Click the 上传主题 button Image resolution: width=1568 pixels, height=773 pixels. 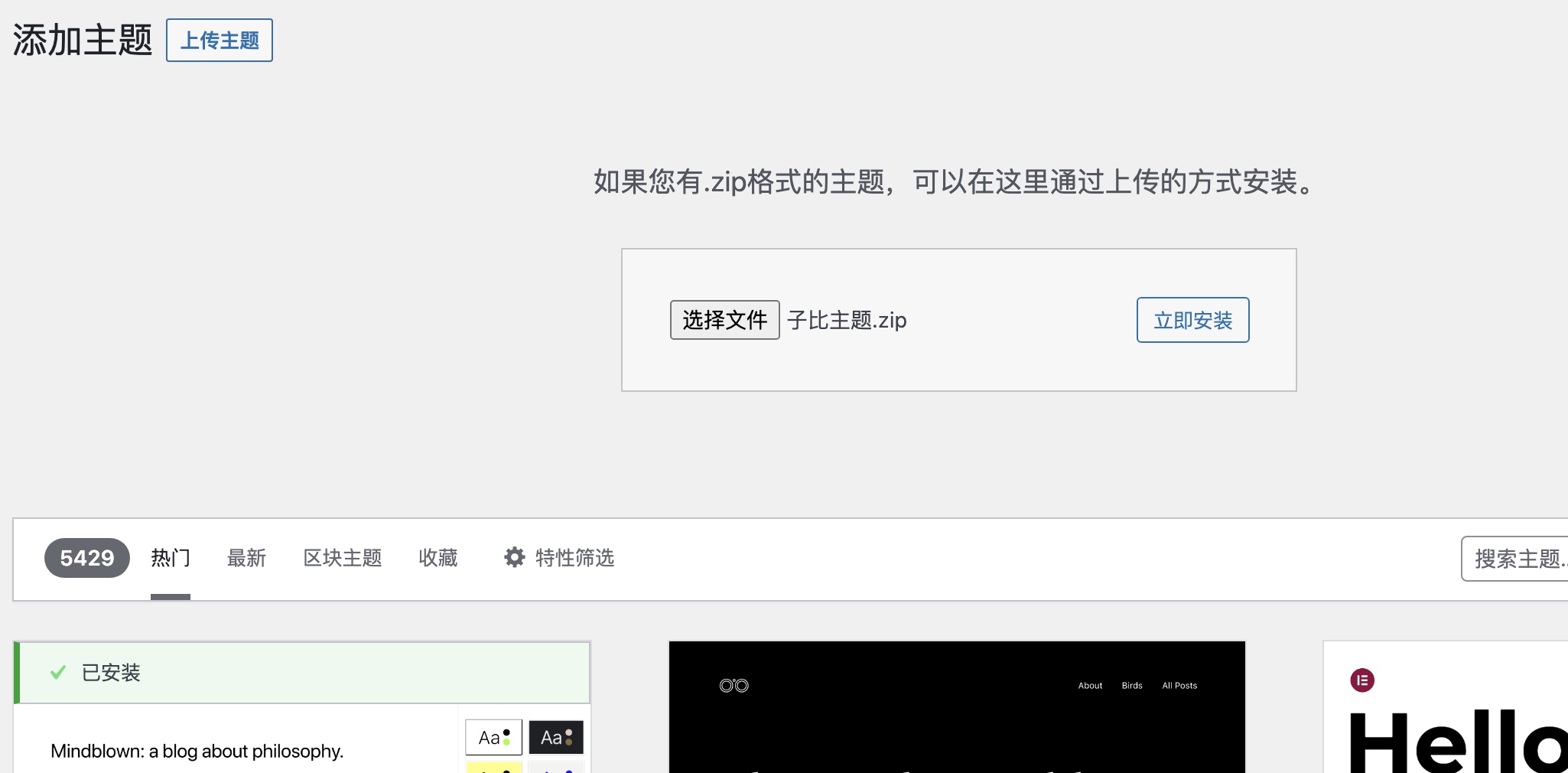click(220, 40)
